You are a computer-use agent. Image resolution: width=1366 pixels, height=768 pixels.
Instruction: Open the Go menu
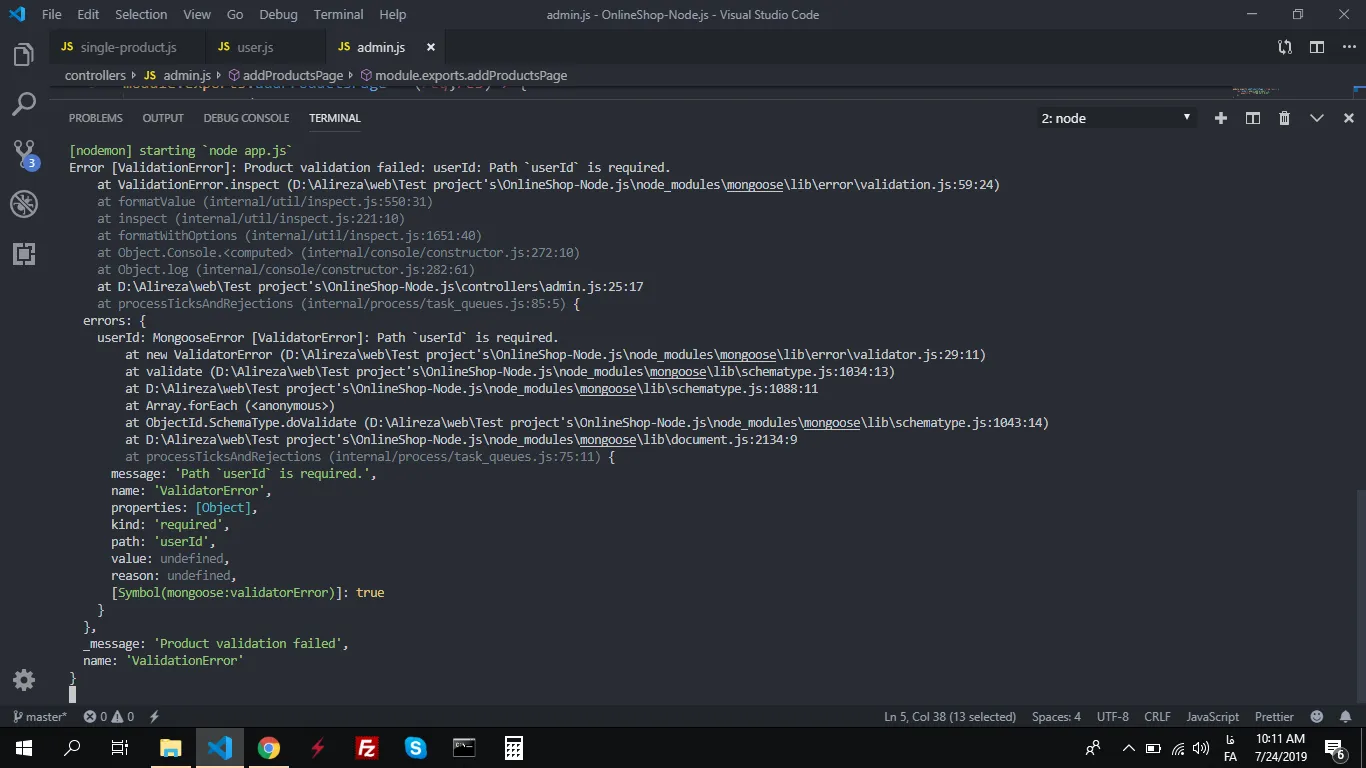coord(235,15)
